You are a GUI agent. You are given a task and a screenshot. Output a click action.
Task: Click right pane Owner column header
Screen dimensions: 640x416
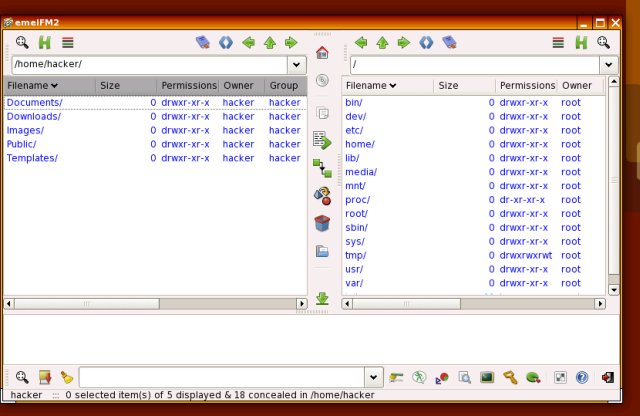(x=580, y=86)
